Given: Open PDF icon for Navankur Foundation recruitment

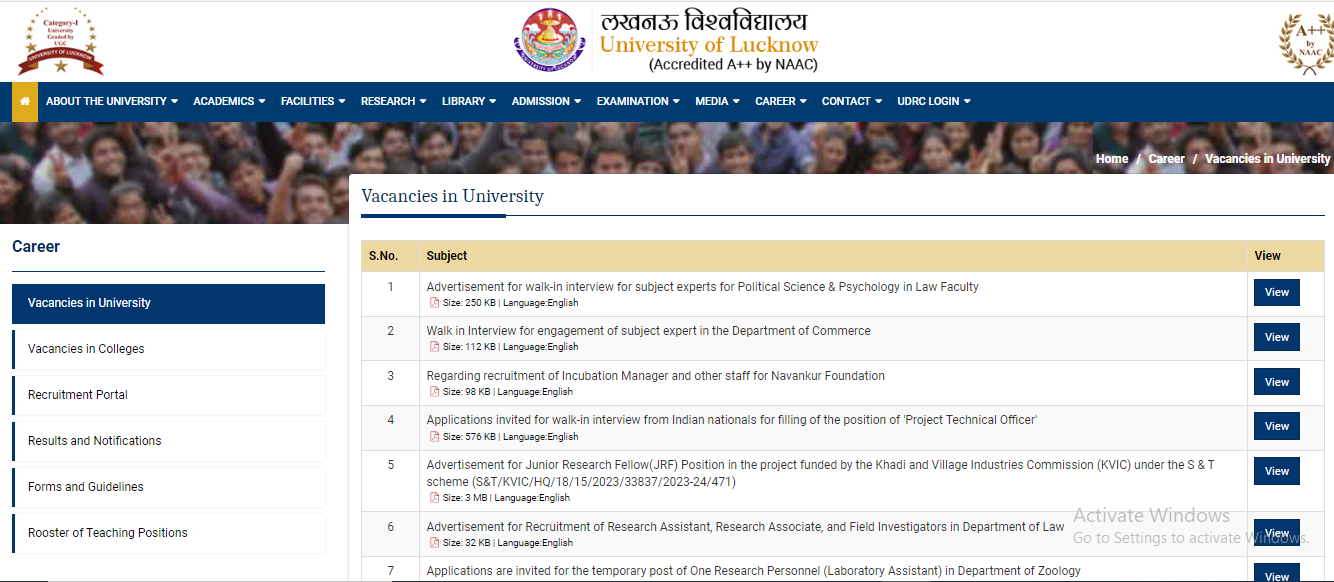Looking at the screenshot, I should tap(435, 392).
